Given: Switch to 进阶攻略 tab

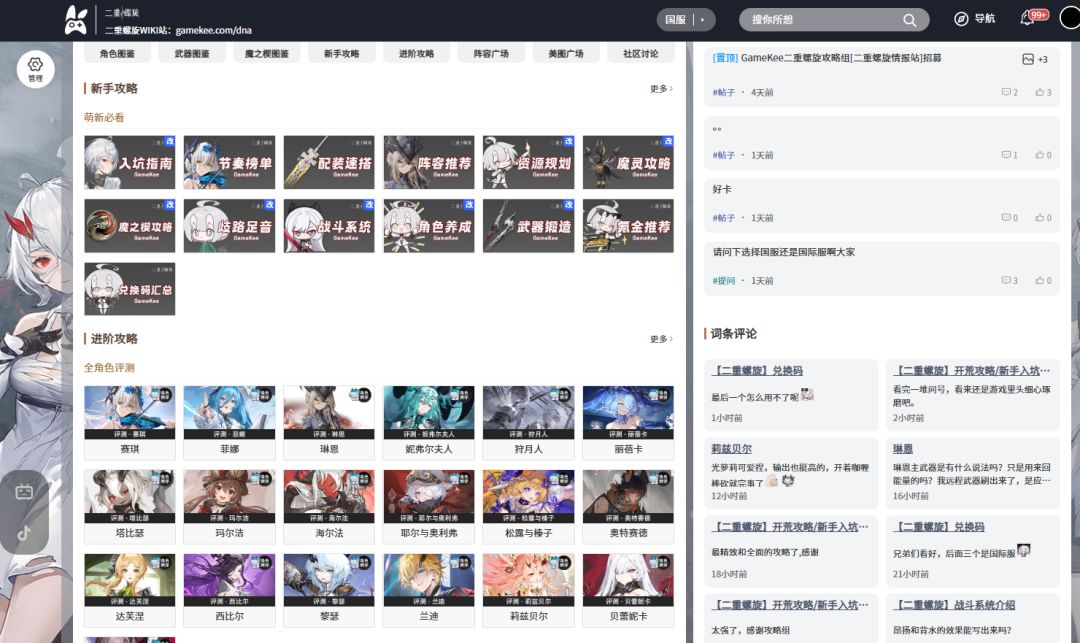Looking at the screenshot, I should 417,53.
